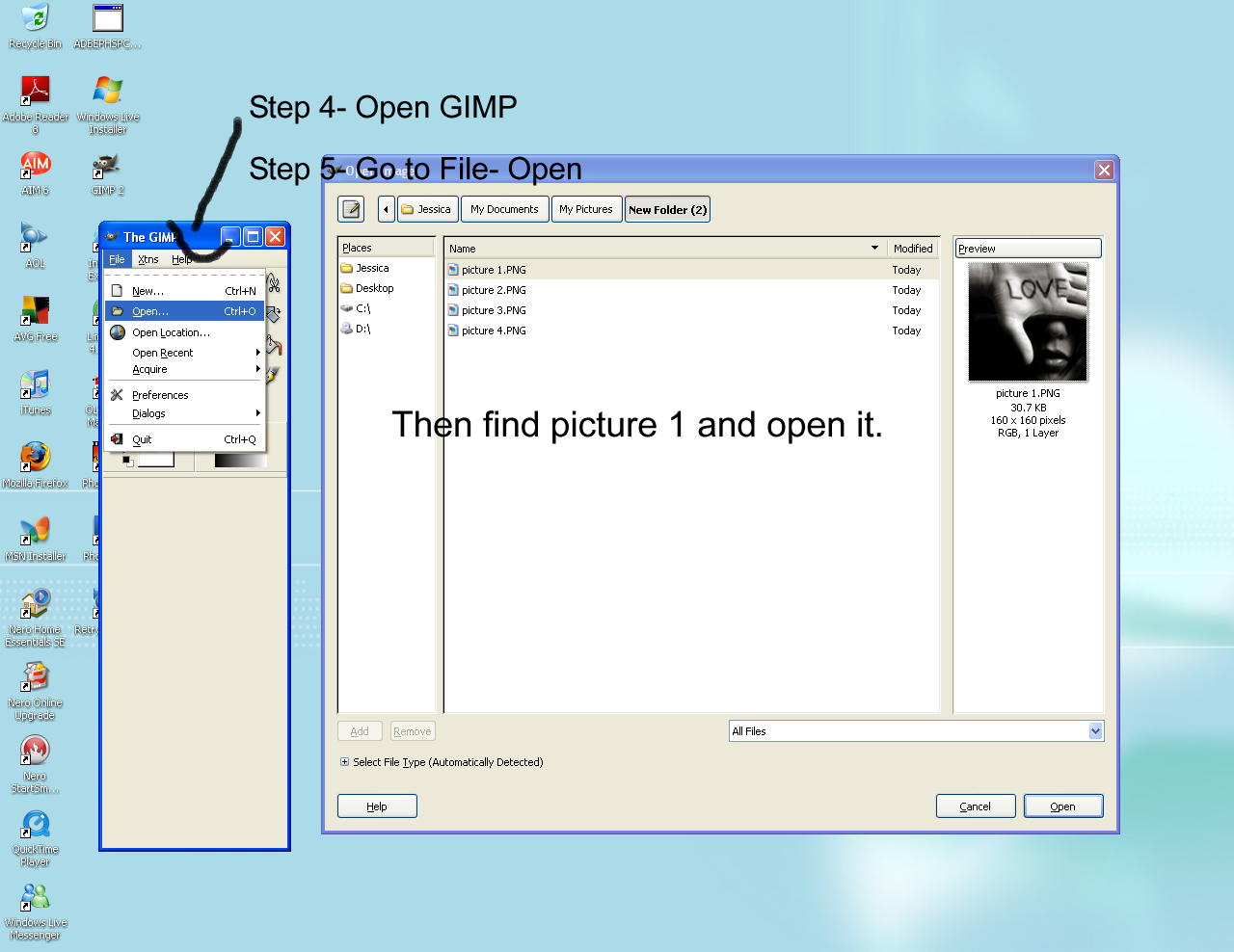Image resolution: width=1234 pixels, height=952 pixels.
Task: Choose New... from the File menu
Action: pyautogui.click(x=184, y=291)
